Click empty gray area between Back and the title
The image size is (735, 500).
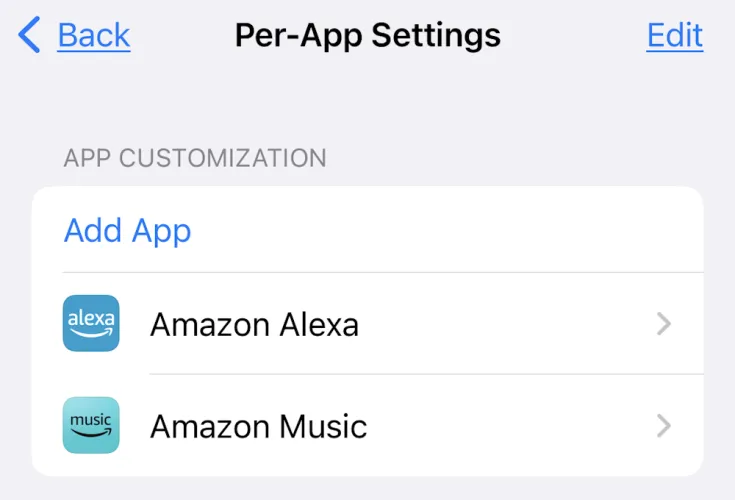tap(182, 36)
